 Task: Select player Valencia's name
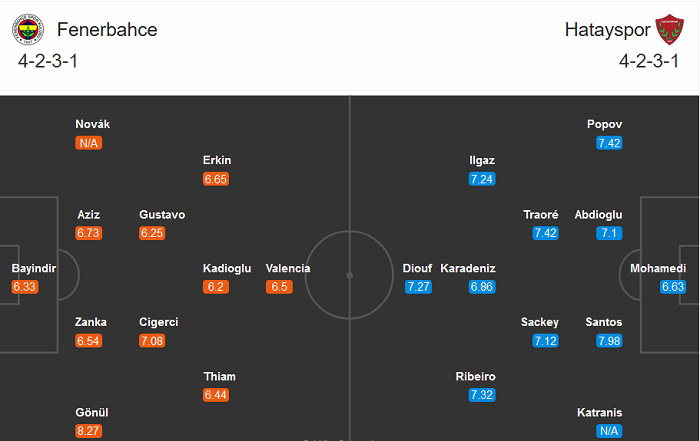pos(288,268)
